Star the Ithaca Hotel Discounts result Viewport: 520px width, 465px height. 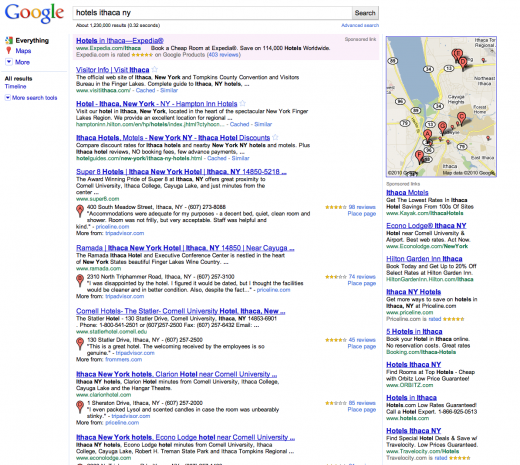[x=275, y=137]
